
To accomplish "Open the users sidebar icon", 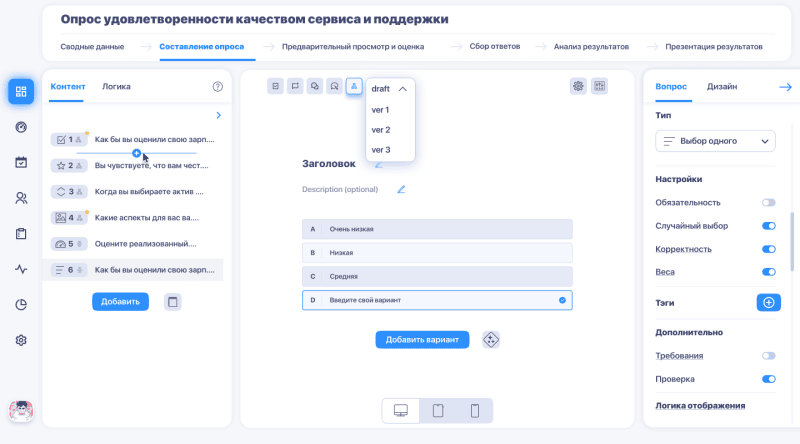I will [x=21, y=198].
